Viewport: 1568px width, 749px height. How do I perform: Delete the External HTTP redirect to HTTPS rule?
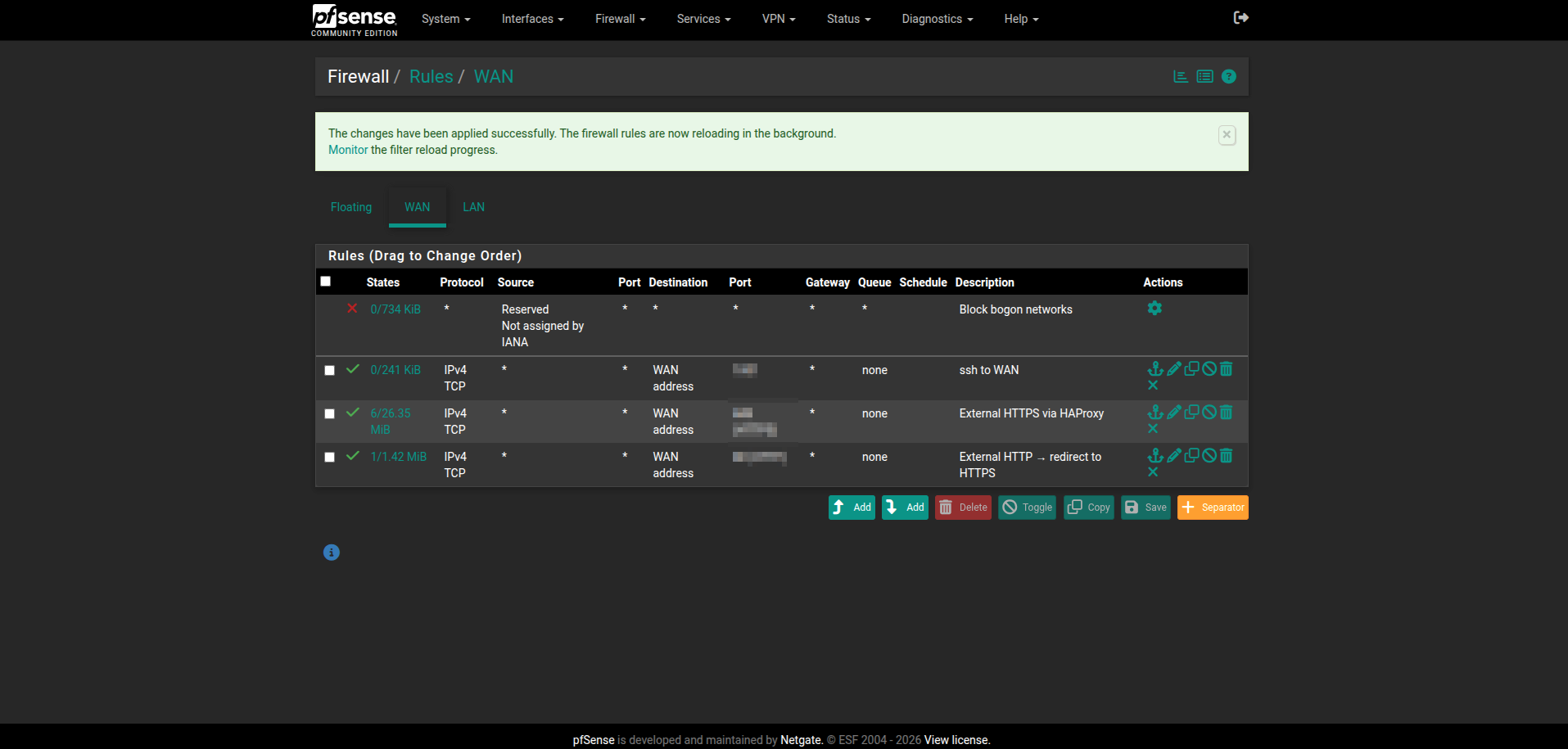coord(1226,456)
